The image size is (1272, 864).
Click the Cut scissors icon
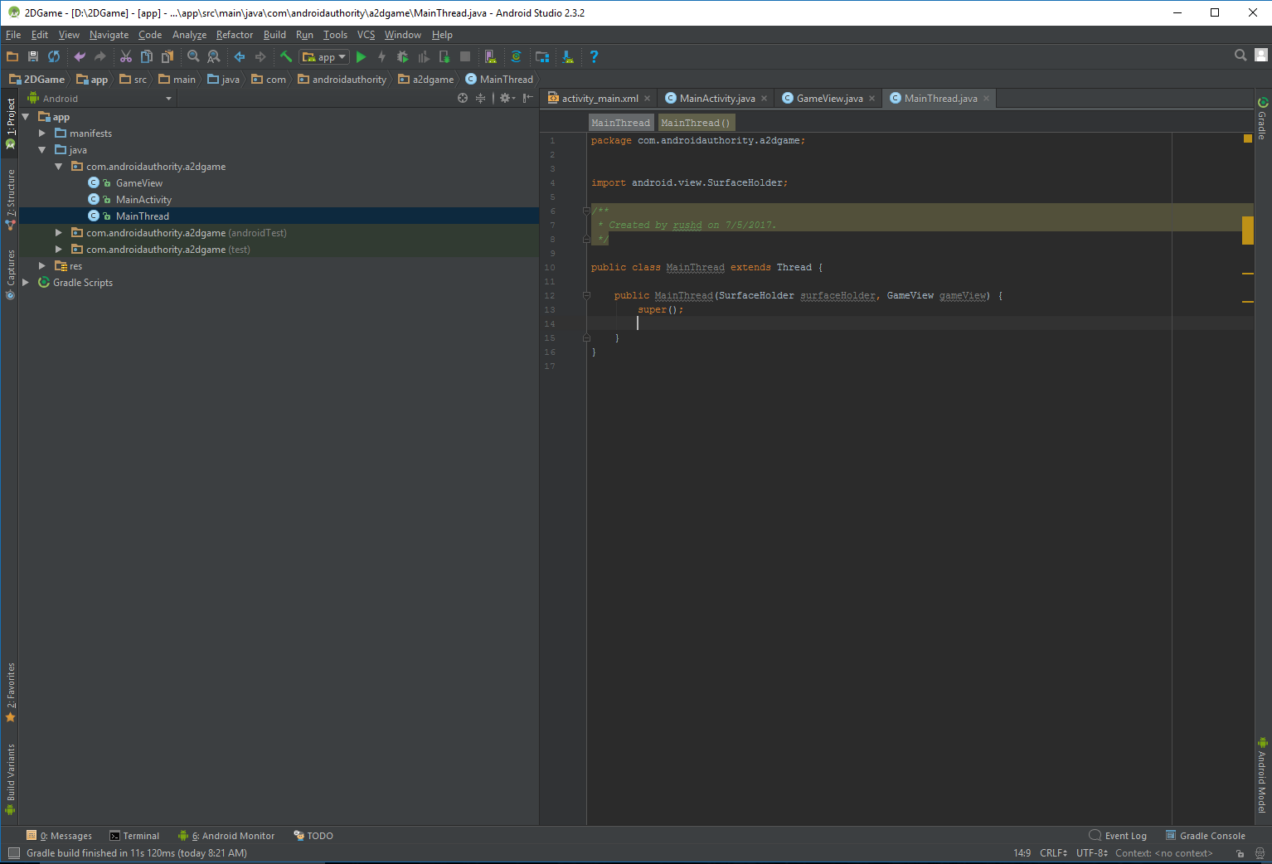coord(125,57)
